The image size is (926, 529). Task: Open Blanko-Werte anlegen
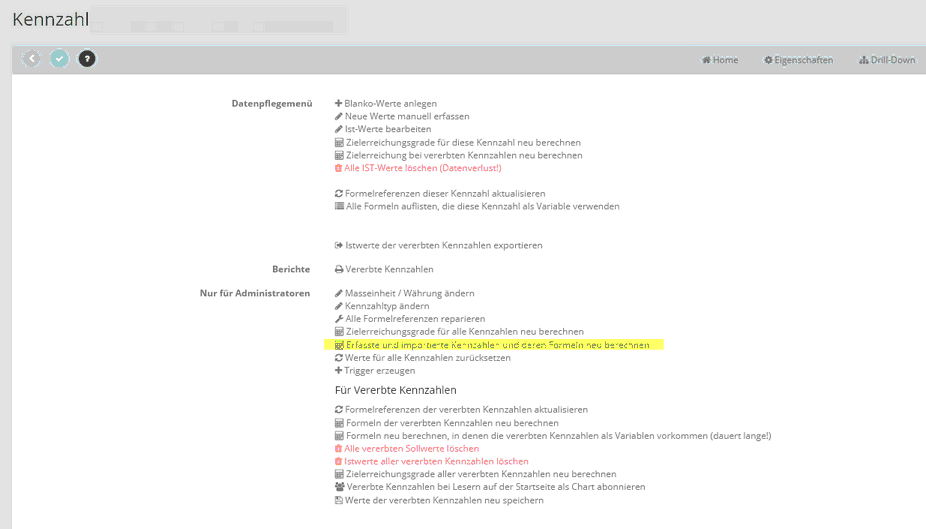[390, 103]
